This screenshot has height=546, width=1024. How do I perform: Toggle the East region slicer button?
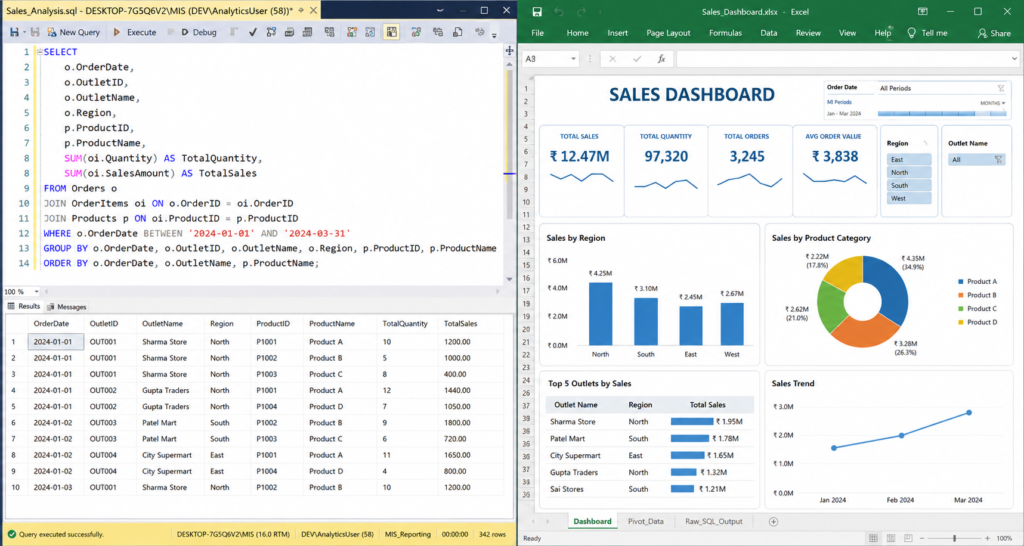click(908, 159)
